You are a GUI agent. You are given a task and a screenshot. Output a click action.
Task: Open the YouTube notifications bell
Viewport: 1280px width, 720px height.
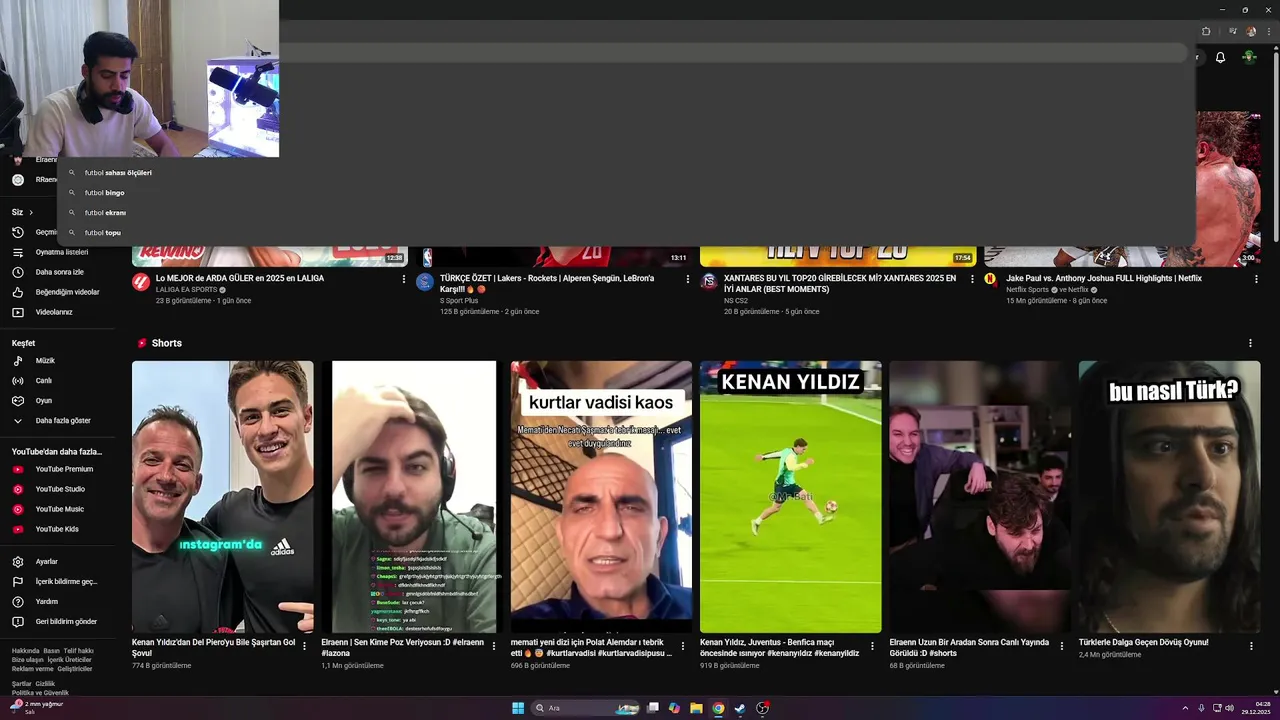tap(1220, 57)
